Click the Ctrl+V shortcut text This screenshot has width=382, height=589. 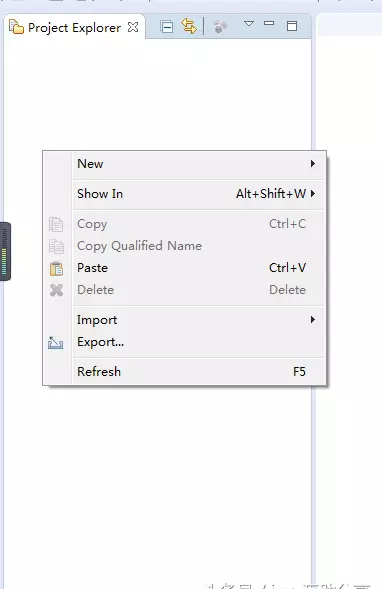[287, 268]
